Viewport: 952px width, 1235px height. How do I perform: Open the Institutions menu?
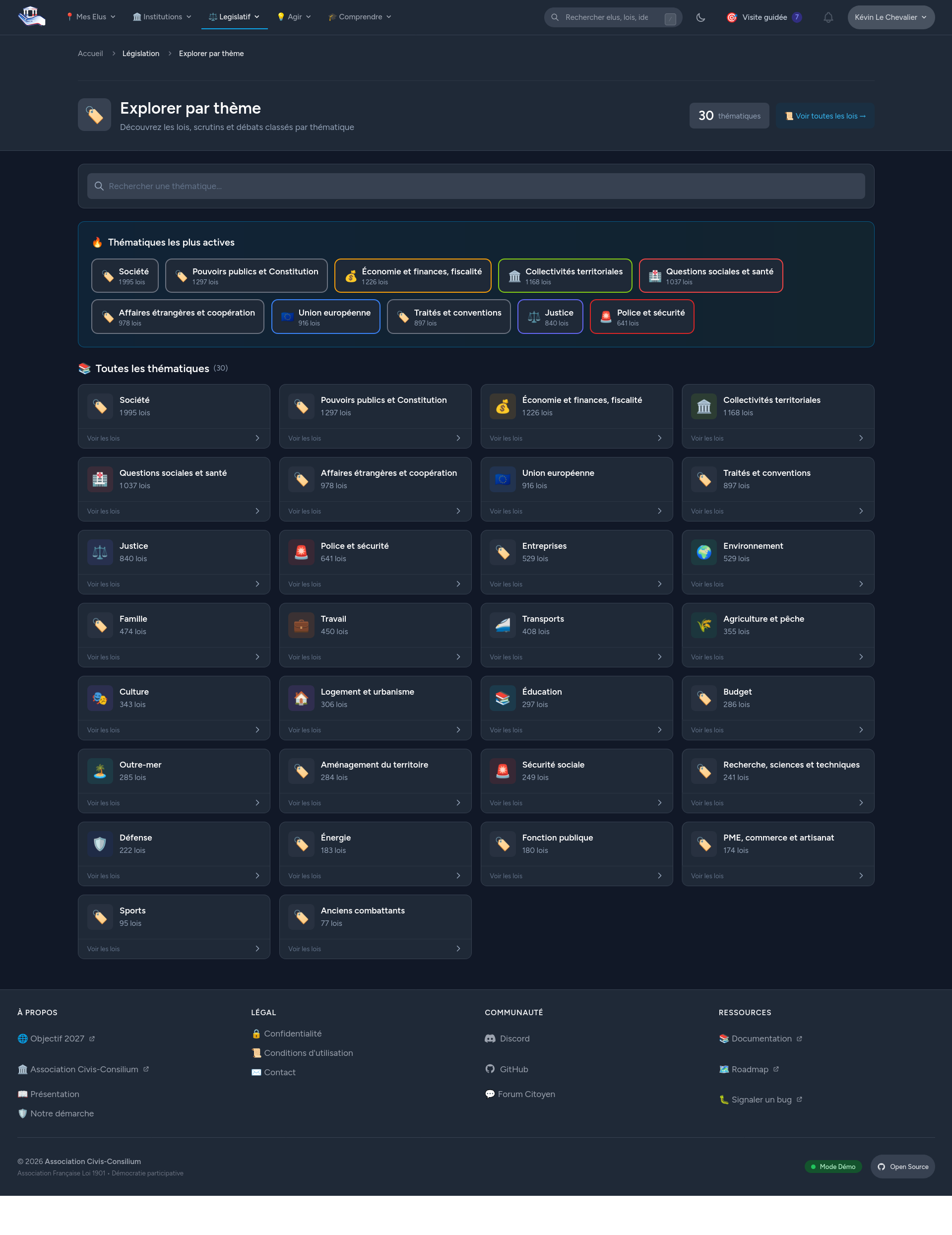coord(162,17)
